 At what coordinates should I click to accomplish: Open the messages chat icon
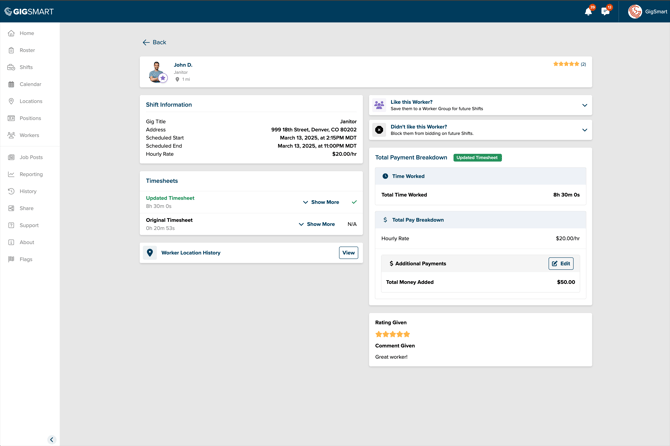pyautogui.click(x=605, y=12)
